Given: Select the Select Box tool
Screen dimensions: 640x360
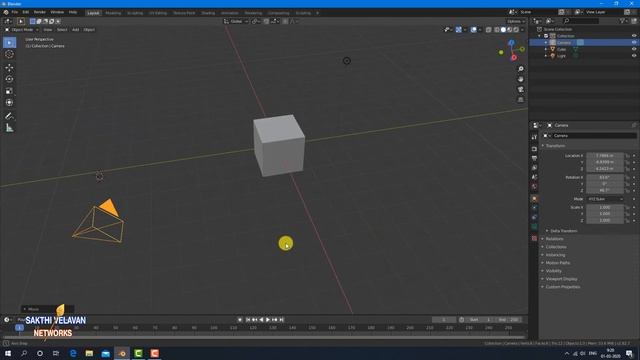Looking at the screenshot, I should [9, 42].
